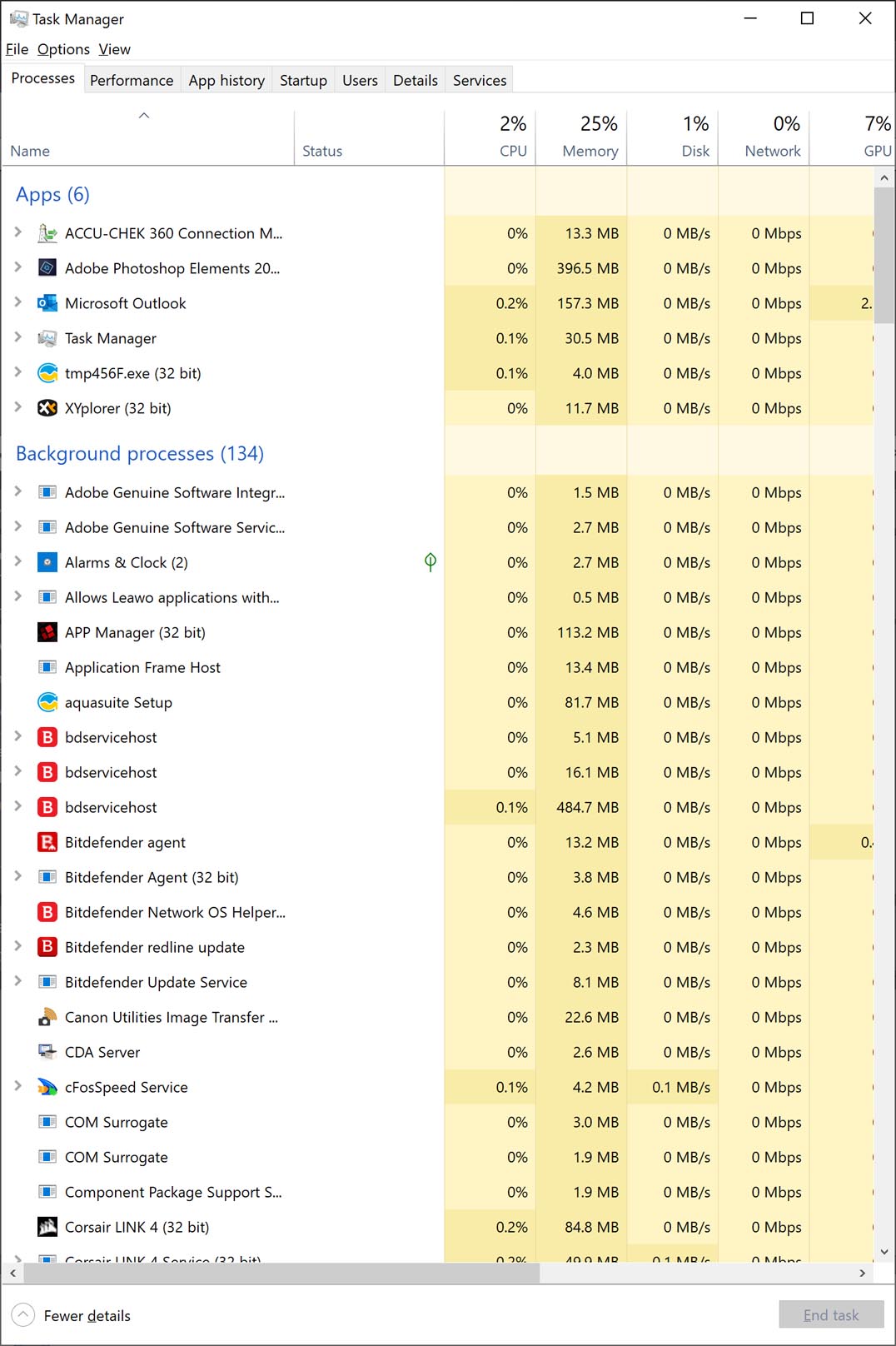The image size is (896, 1346).
Task: Click the Microsoft Outlook app icon
Action: [x=47, y=303]
